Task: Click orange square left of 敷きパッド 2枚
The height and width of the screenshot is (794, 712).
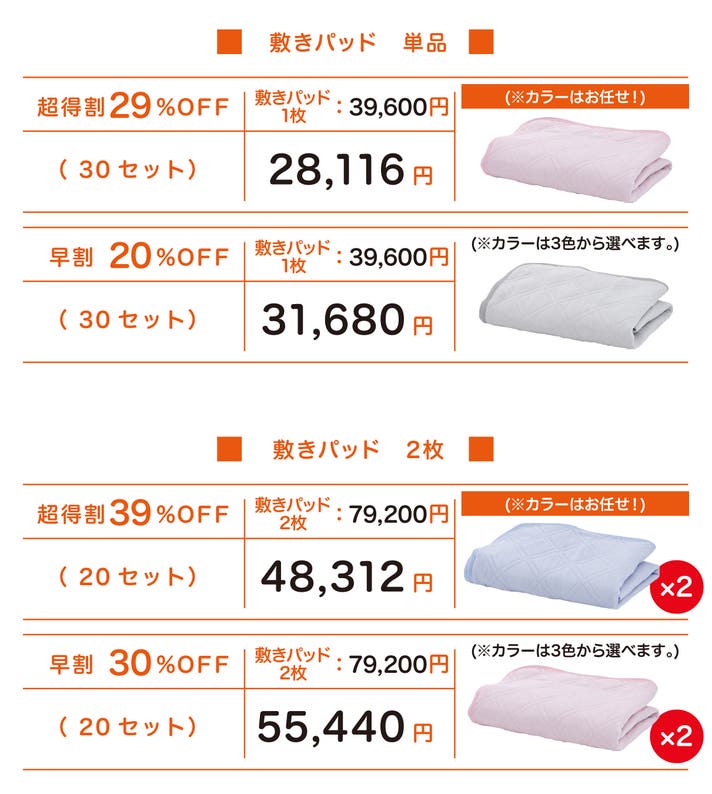Action: [x=231, y=449]
